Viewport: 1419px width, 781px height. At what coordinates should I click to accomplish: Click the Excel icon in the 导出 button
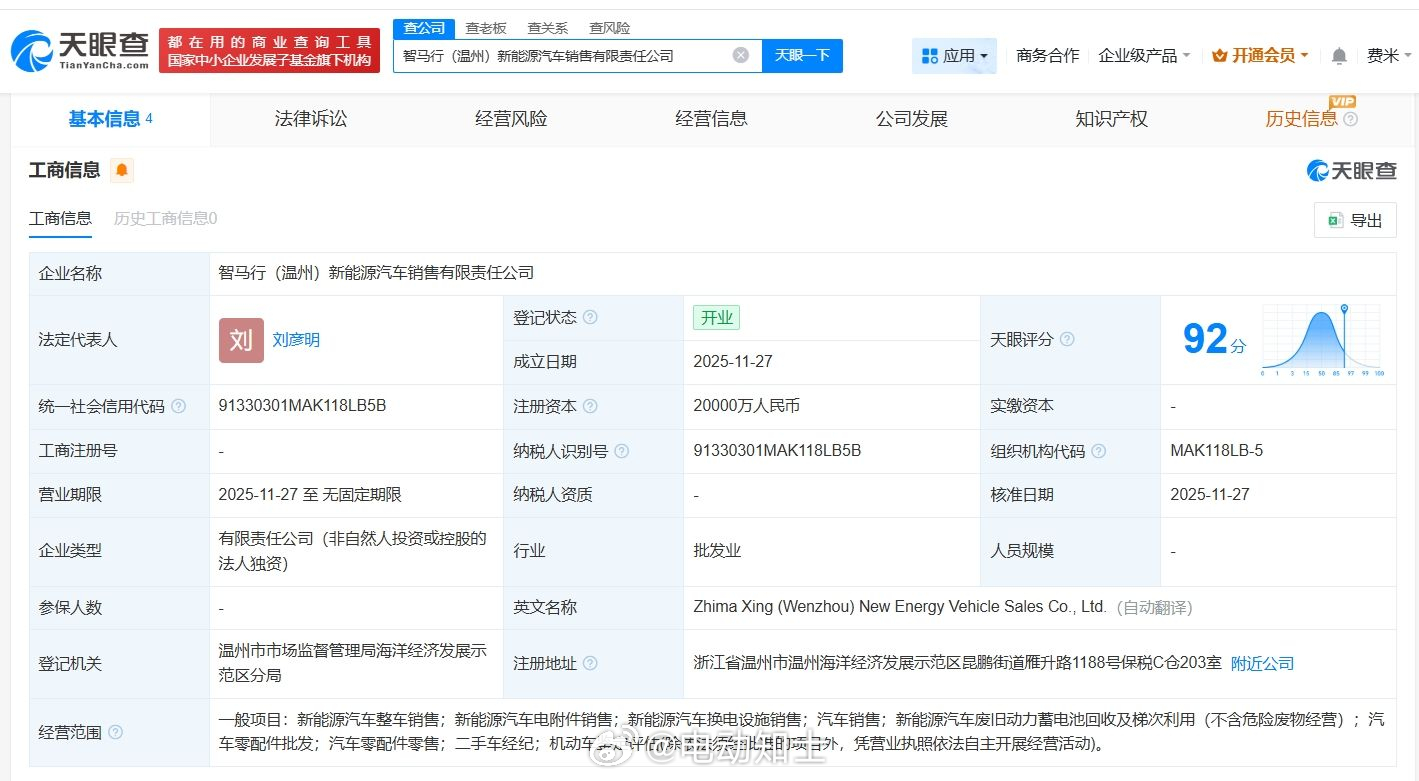(x=1334, y=219)
